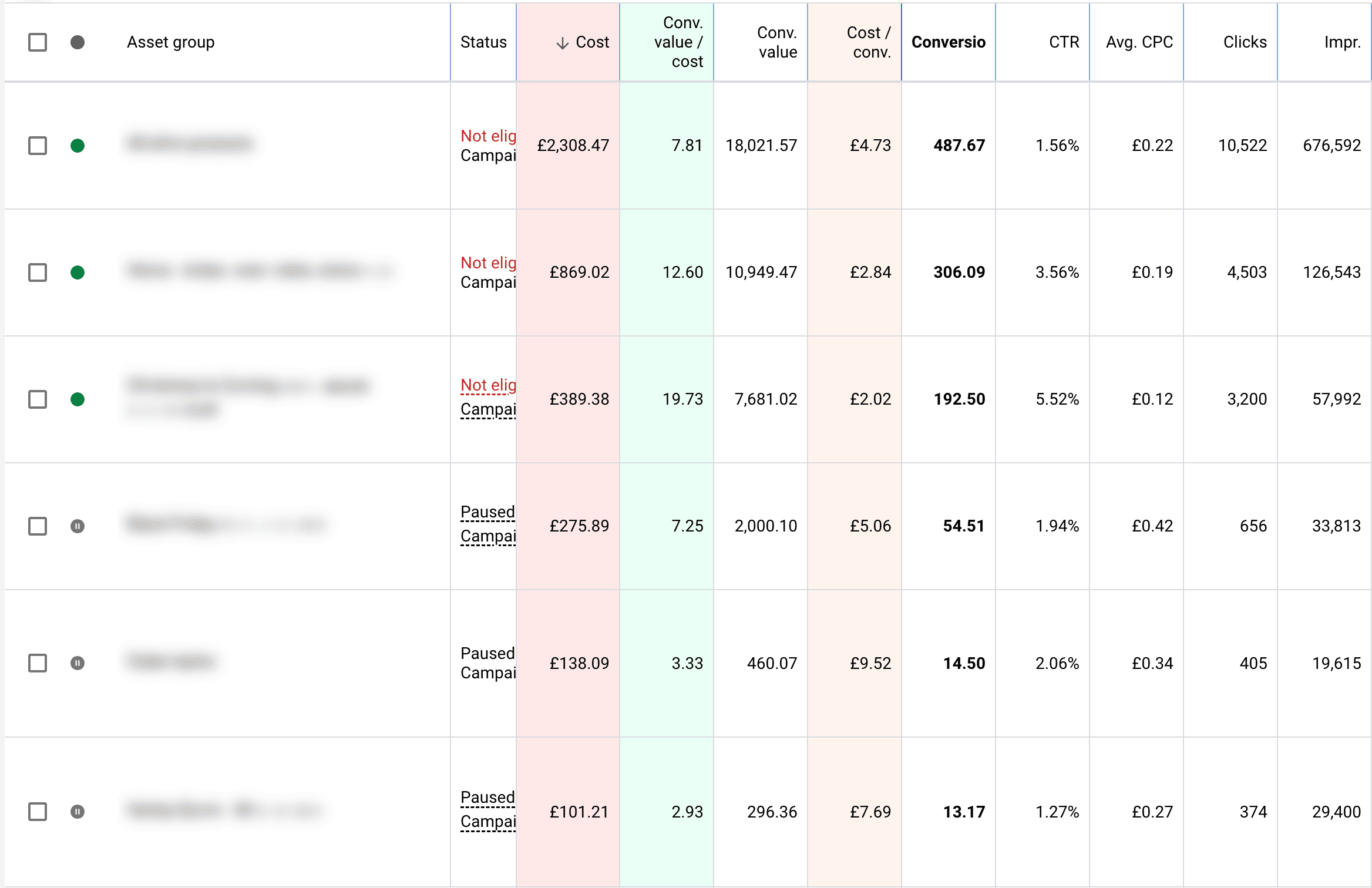Image resolution: width=1372 pixels, height=888 pixels.
Task: Click the Status column header
Action: [x=483, y=42]
